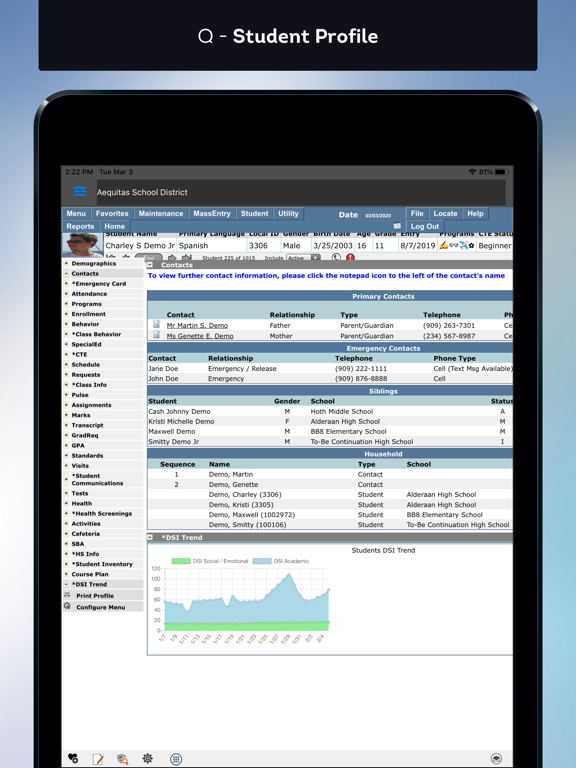Open the Help menu
This screenshot has height=768, width=576.
pyautogui.click(x=475, y=214)
